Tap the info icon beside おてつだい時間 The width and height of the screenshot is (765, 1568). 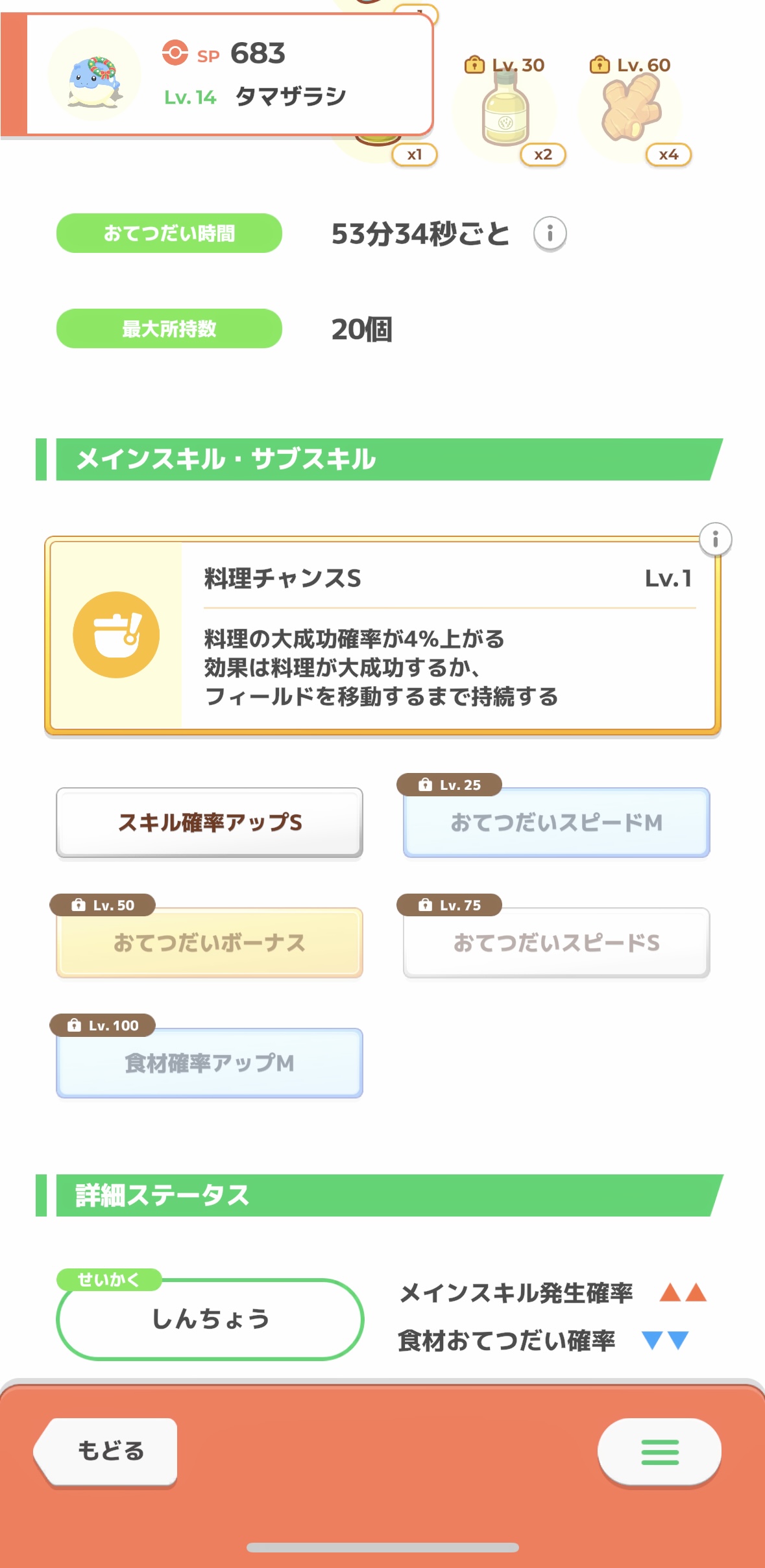pos(550,233)
